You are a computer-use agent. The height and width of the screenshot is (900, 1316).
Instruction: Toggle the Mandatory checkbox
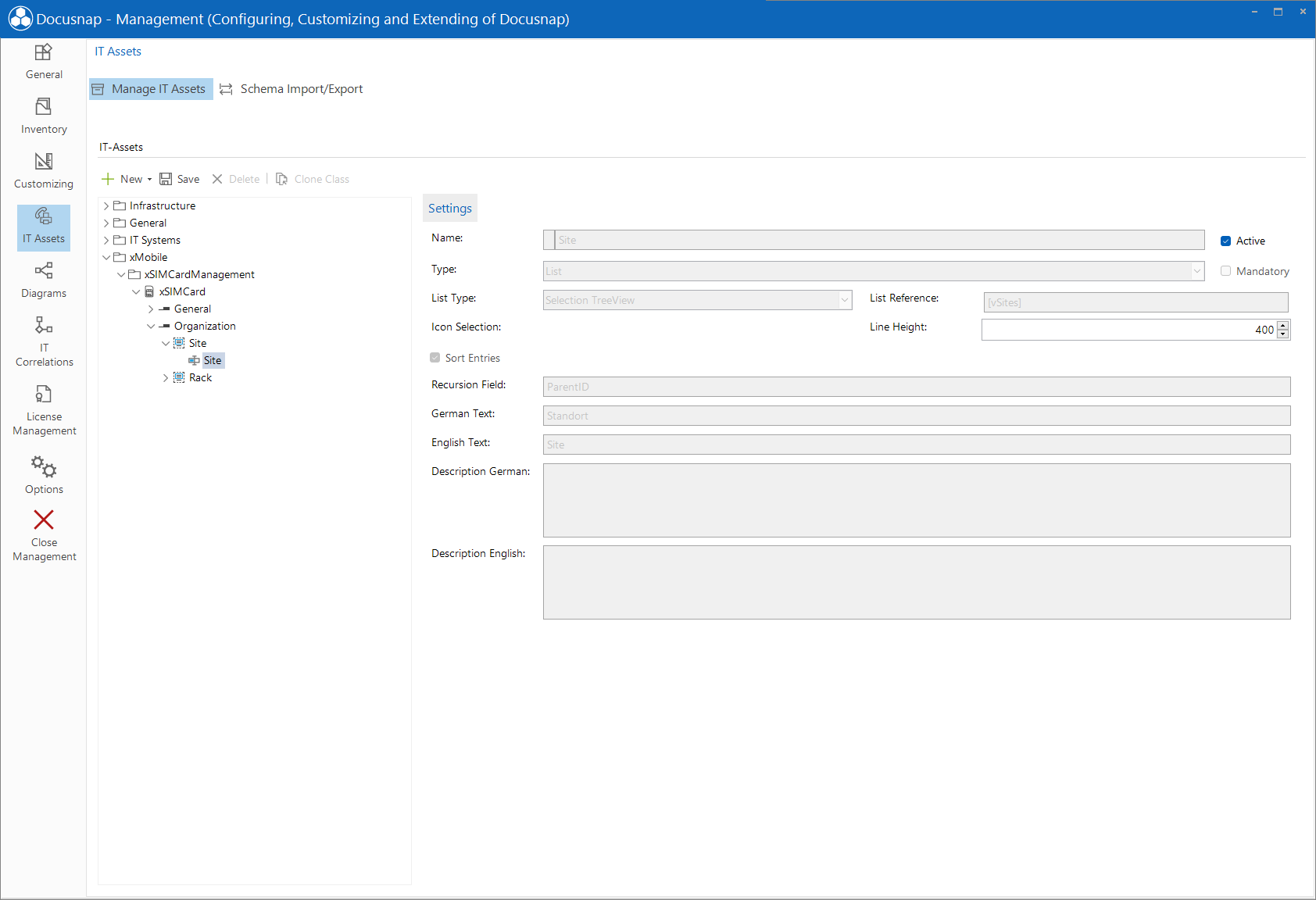1225,271
